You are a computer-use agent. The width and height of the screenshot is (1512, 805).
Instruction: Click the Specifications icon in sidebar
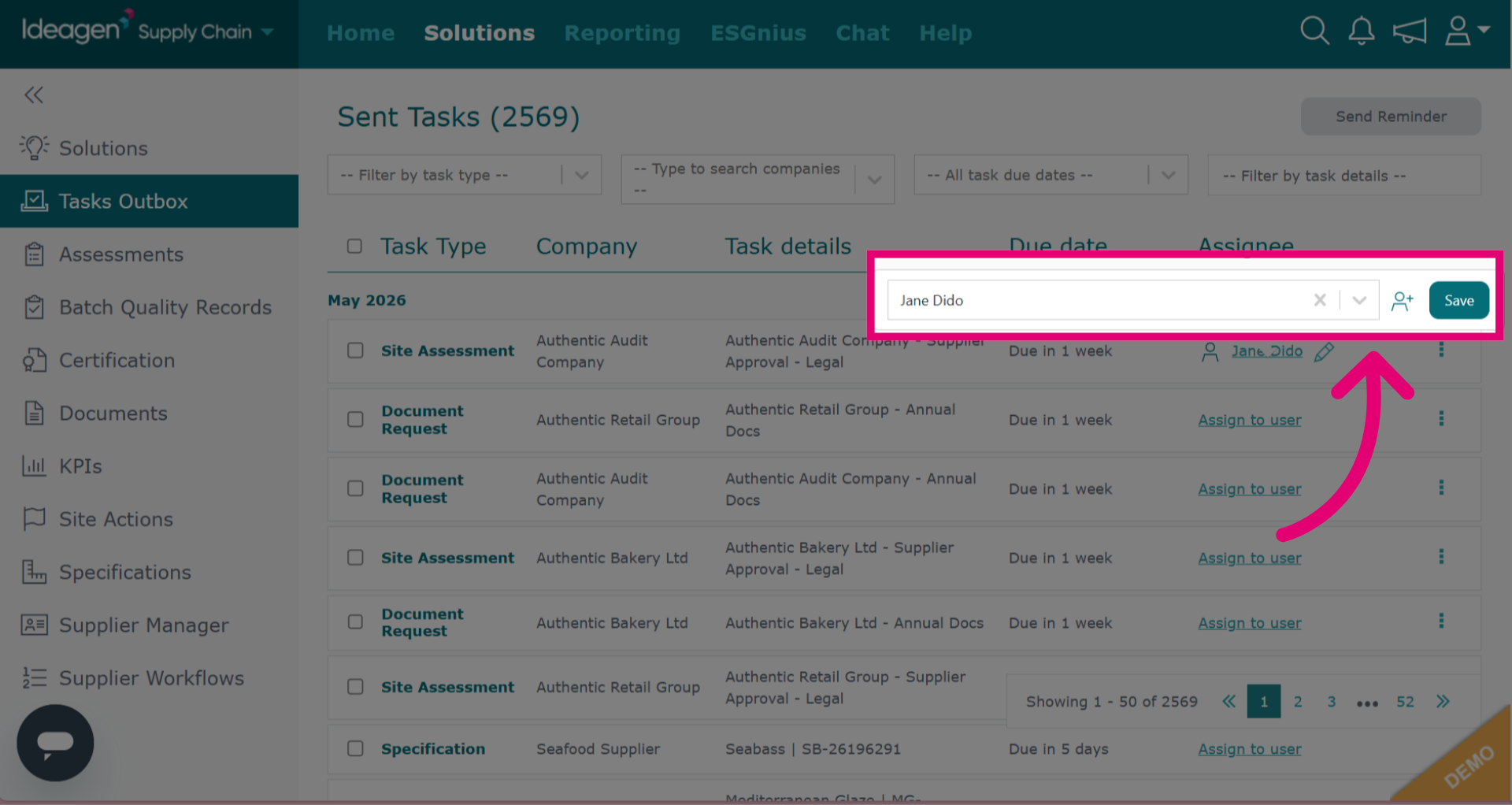34,572
